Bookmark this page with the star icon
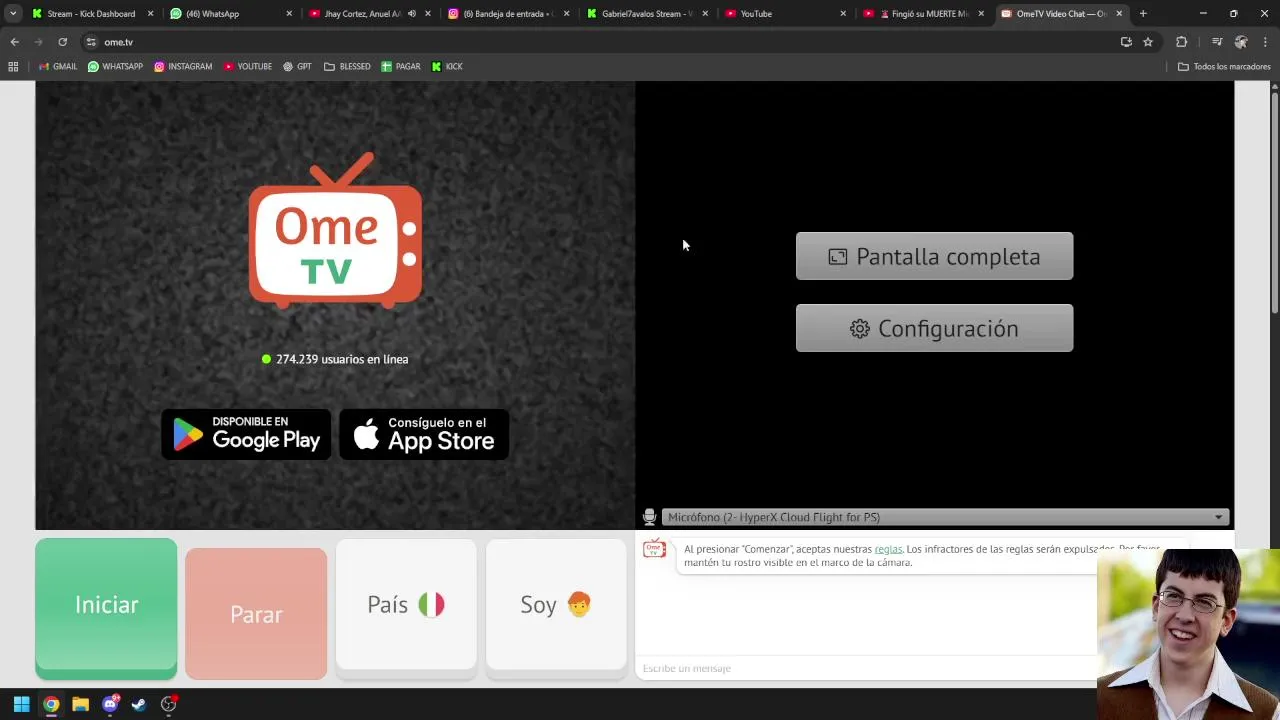This screenshot has height=720, width=1280. (x=1148, y=42)
